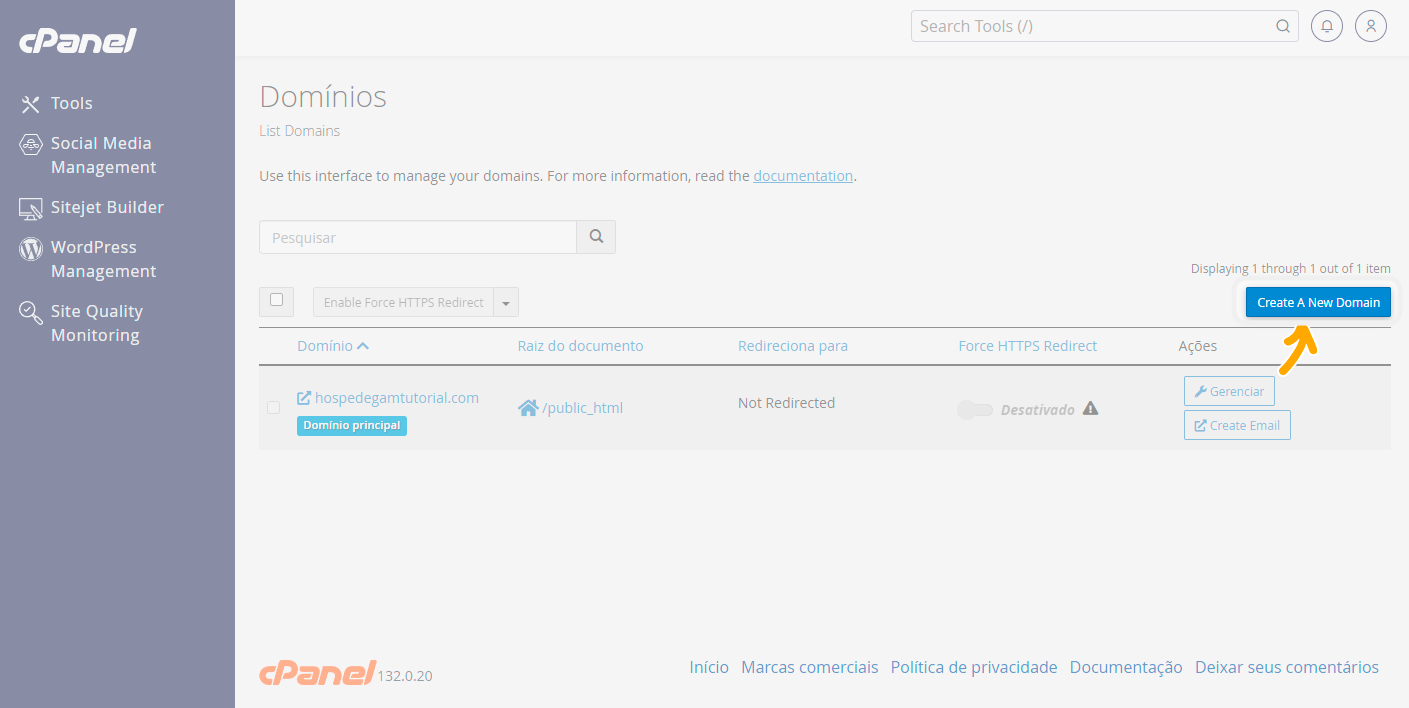This screenshot has height=708, width=1409.
Task: Click the cPanel logo in sidebar
Action: point(77,42)
